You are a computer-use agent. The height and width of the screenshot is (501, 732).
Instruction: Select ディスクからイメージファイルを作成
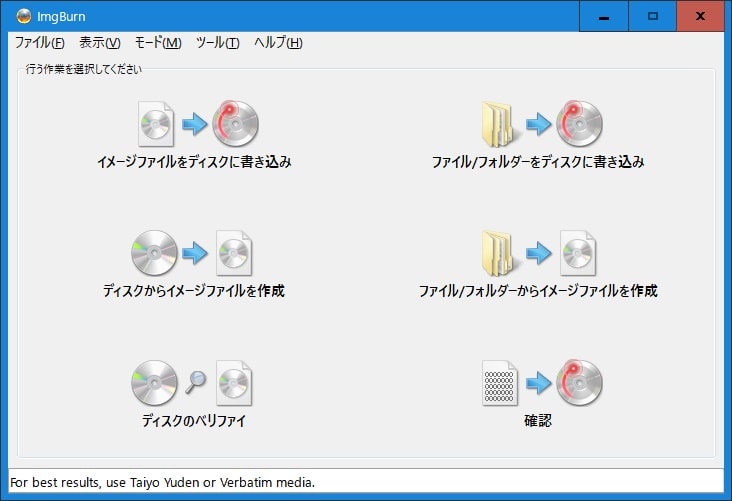(x=194, y=291)
